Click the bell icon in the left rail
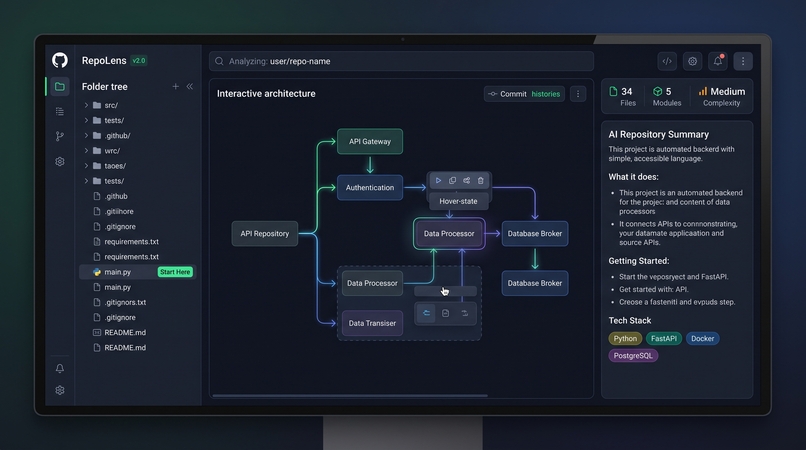 click(x=60, y=368)
